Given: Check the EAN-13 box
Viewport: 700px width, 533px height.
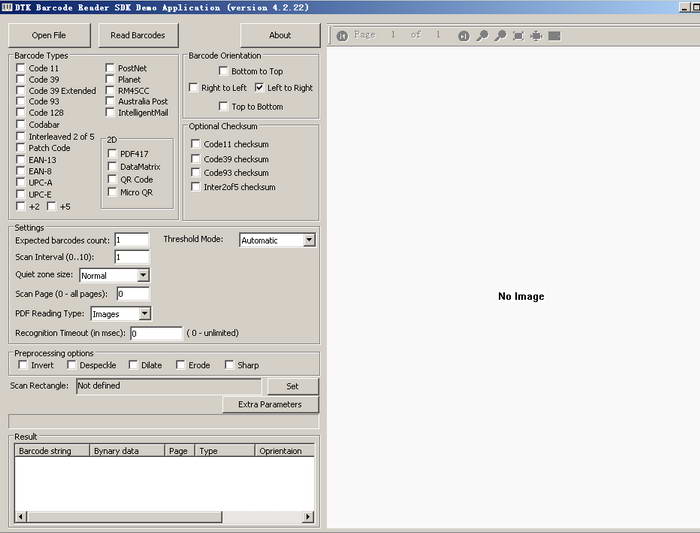Looking at the screenshot, I should [21, 159].
